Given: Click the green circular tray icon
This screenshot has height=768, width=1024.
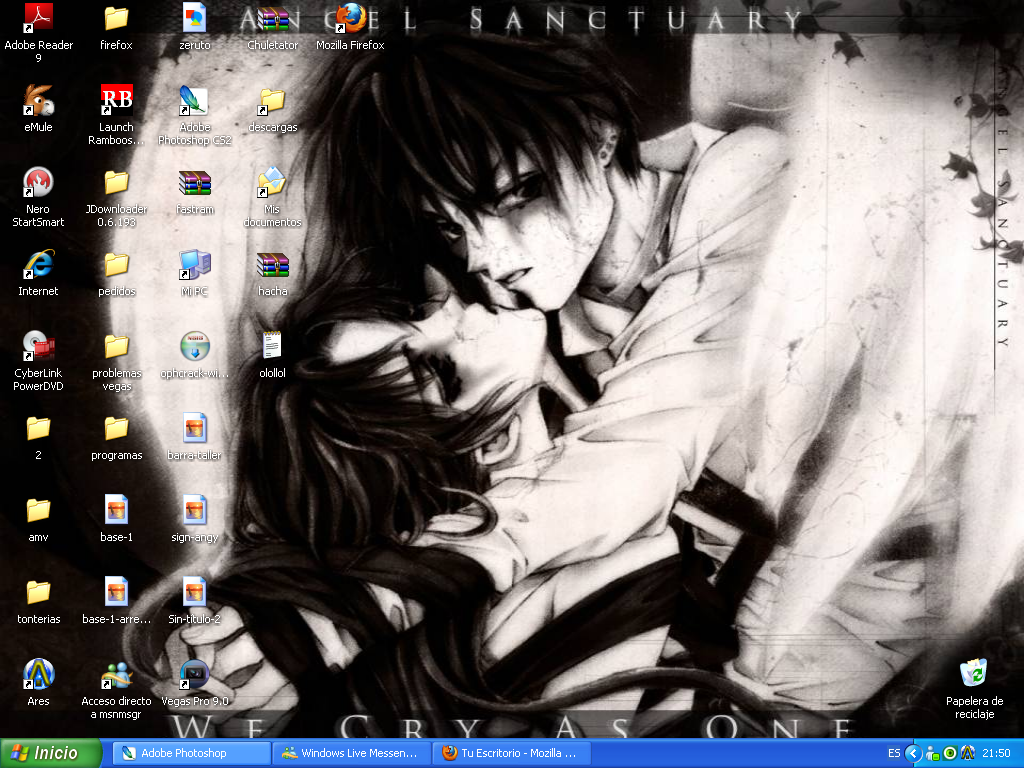Looking at the screenshot, I should click(950, 754).
